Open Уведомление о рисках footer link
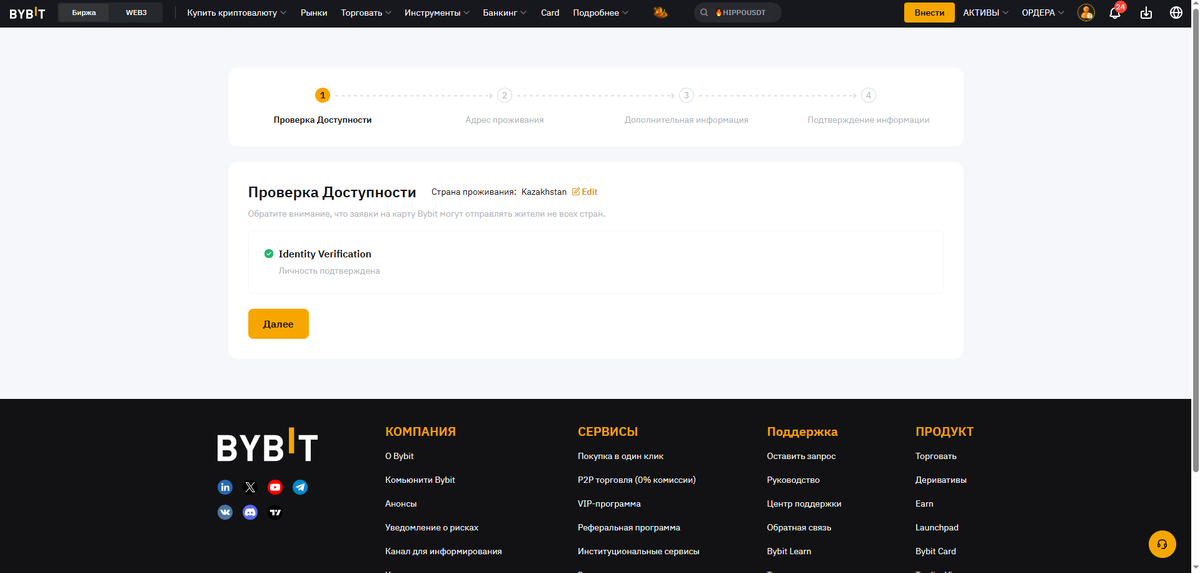 432,527
